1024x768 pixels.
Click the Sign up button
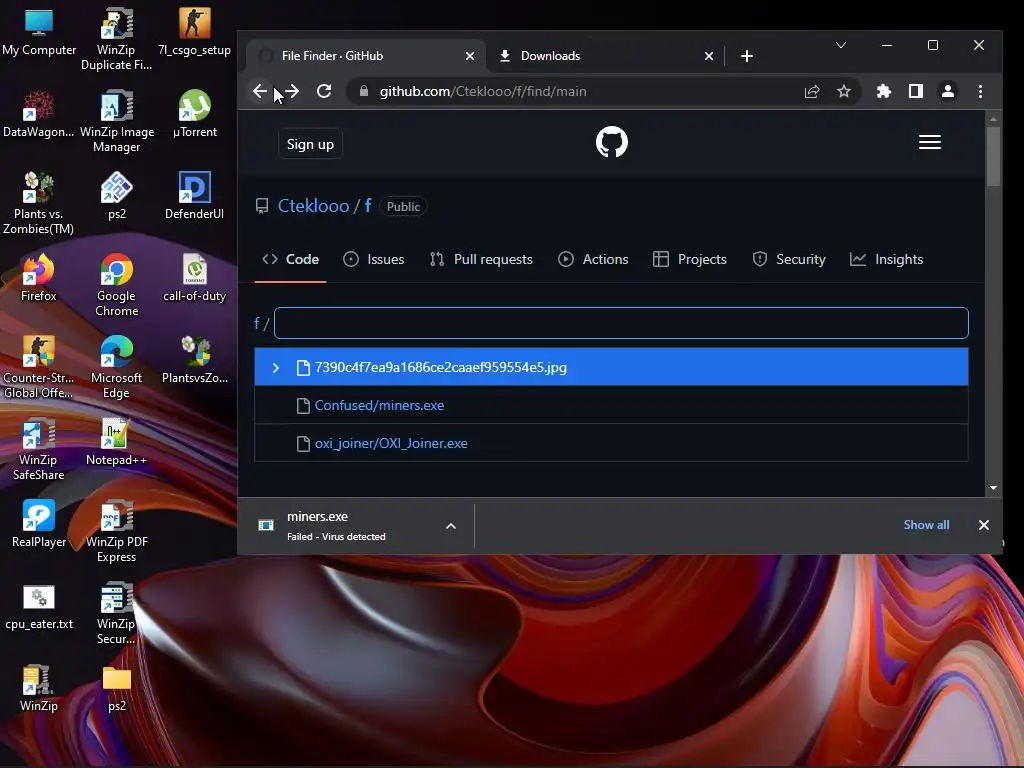310,144
